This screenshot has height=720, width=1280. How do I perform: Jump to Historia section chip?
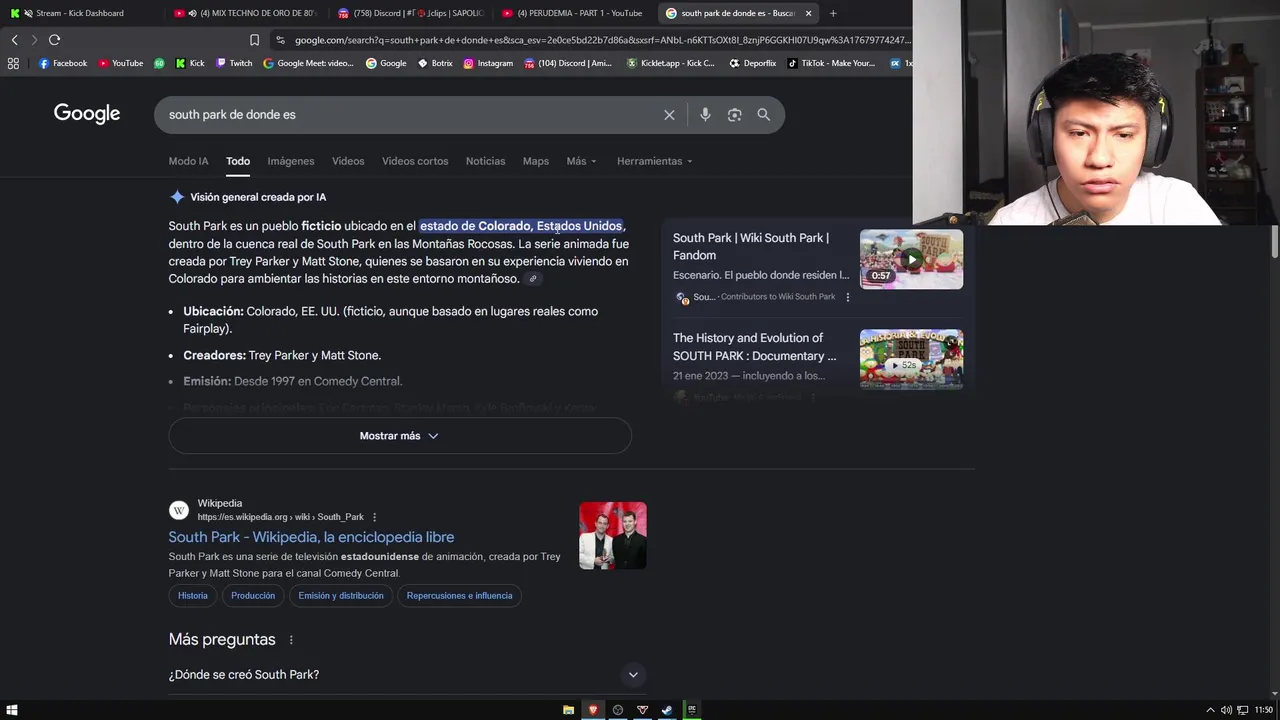coord(193,596)
